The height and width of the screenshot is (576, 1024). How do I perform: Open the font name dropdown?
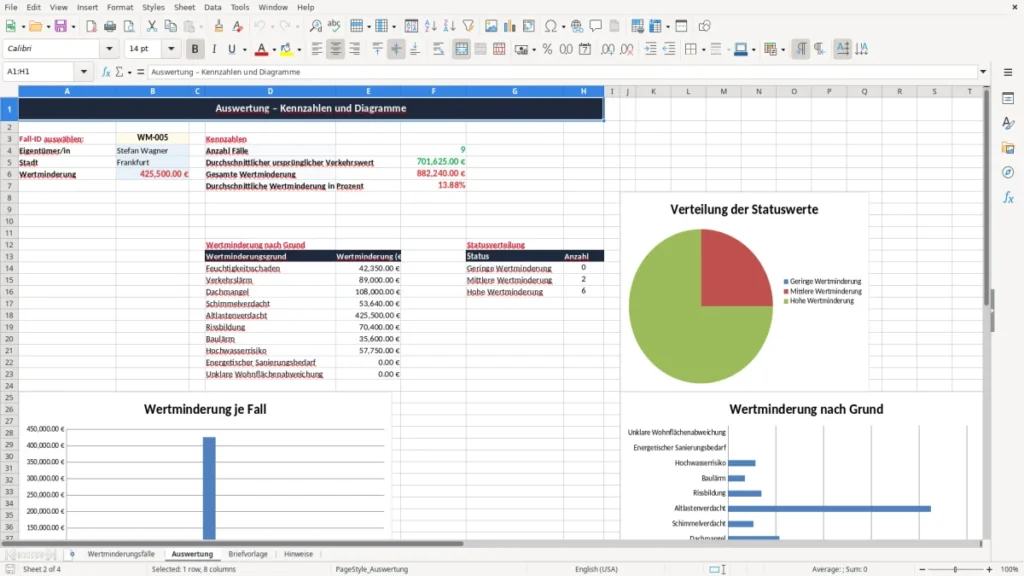[x=109, y=48]
